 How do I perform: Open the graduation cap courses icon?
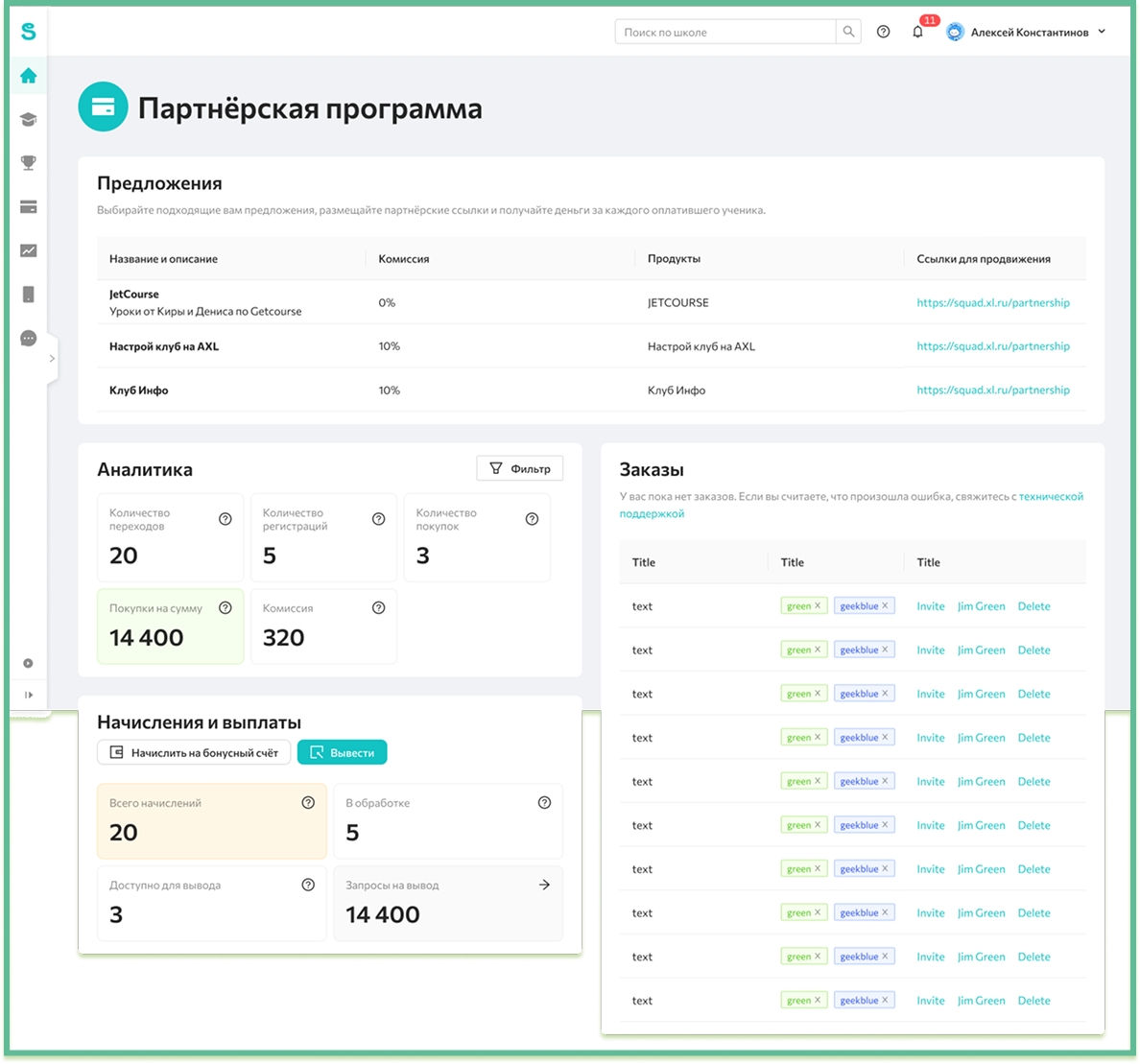pyautogui.click(x=29, y=120)
